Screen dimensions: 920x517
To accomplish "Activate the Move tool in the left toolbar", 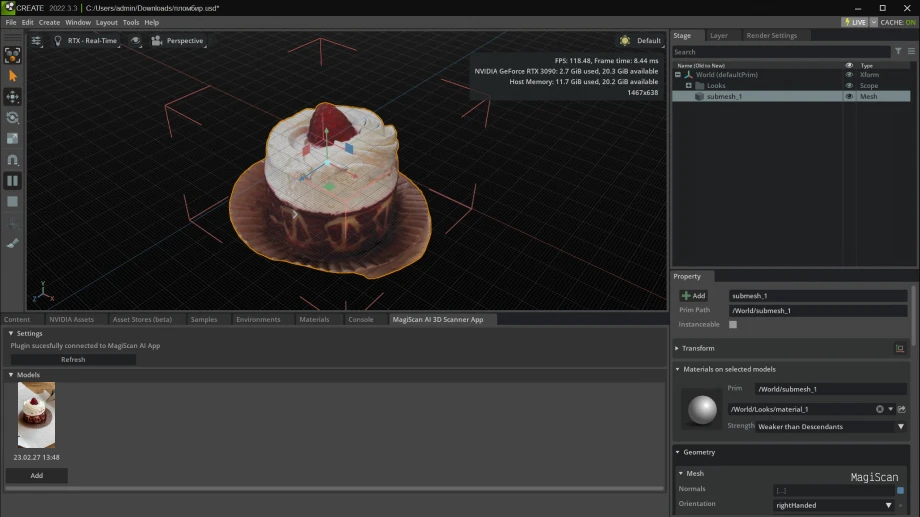I will click(12, 97).
